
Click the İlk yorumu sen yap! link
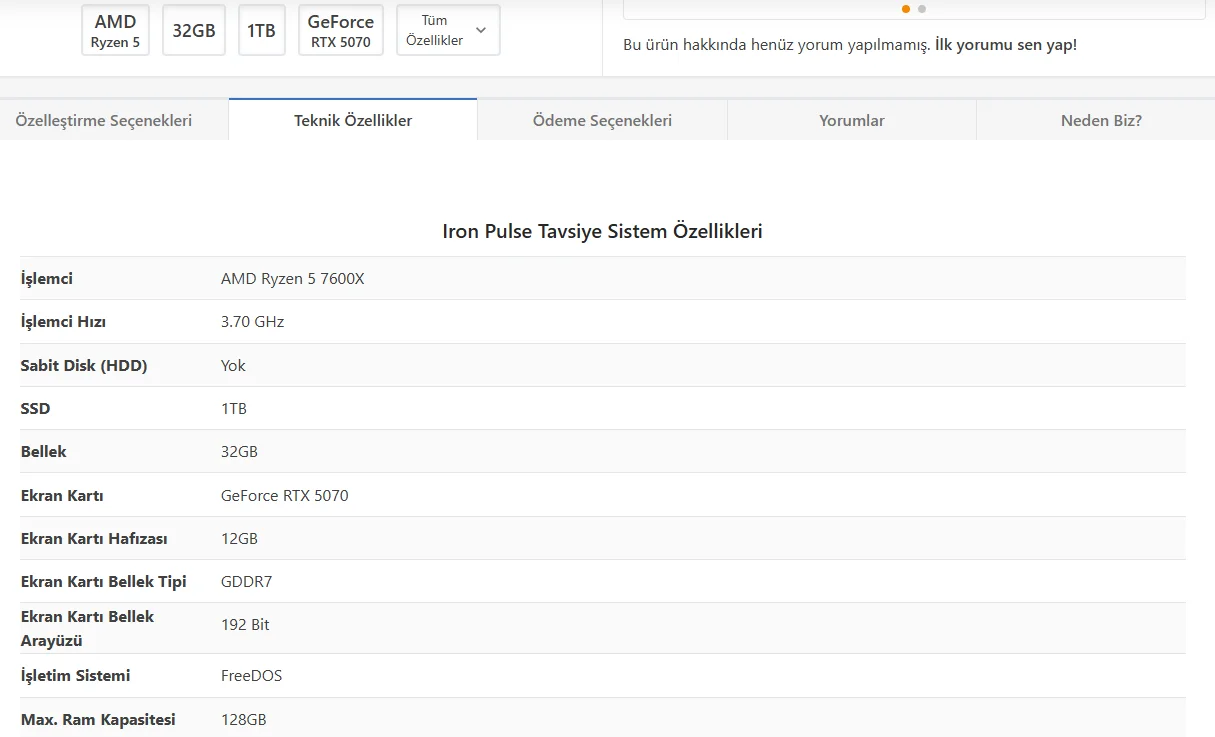(x=1006, y=45)
